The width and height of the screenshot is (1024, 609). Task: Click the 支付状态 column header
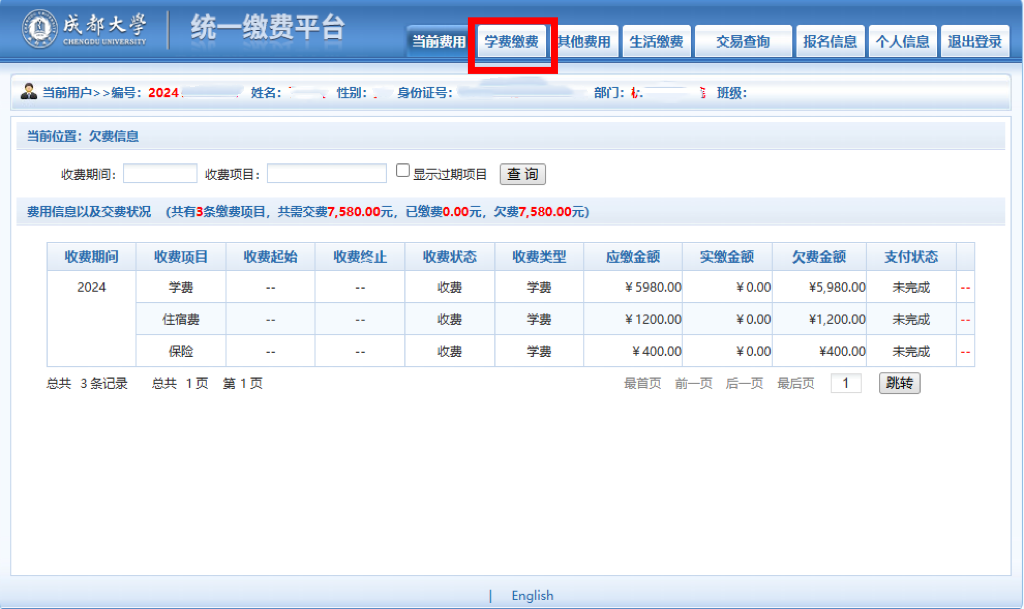point(911,257)
